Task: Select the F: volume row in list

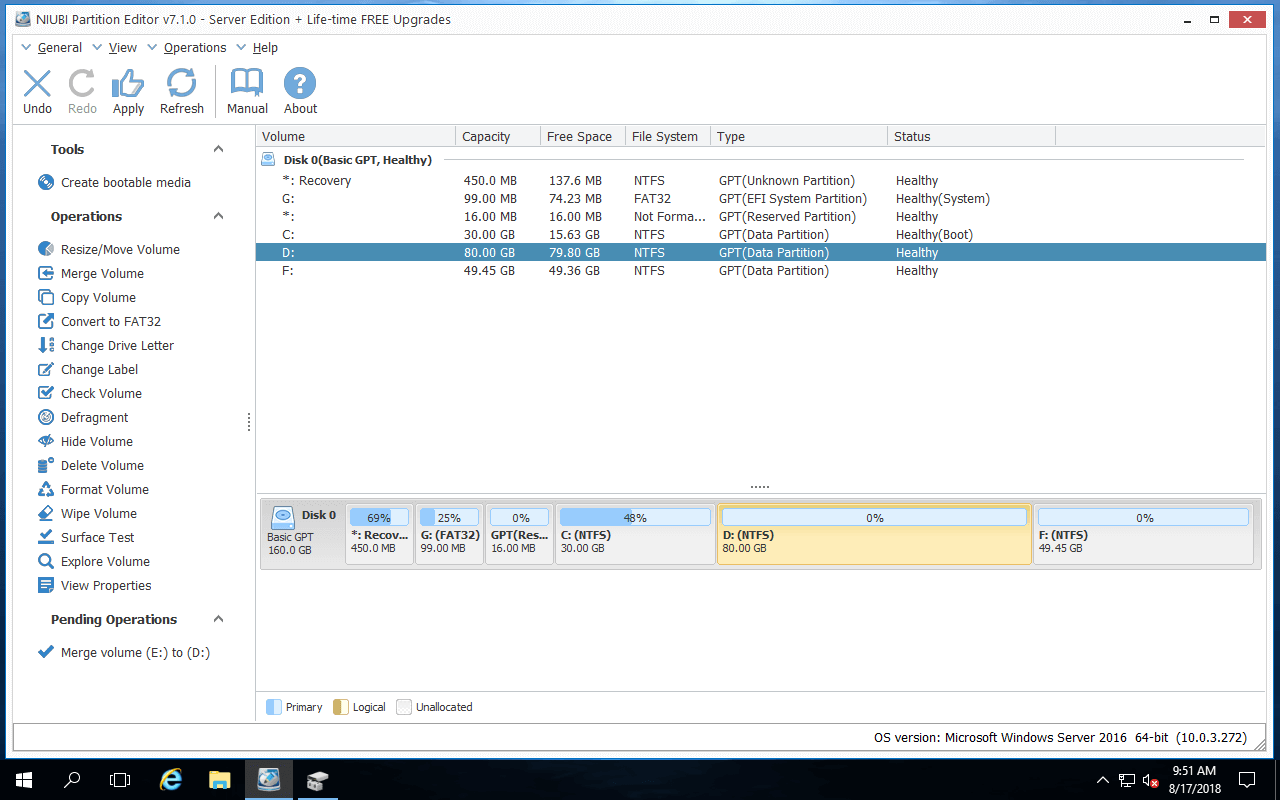Action: click(760, 270)
